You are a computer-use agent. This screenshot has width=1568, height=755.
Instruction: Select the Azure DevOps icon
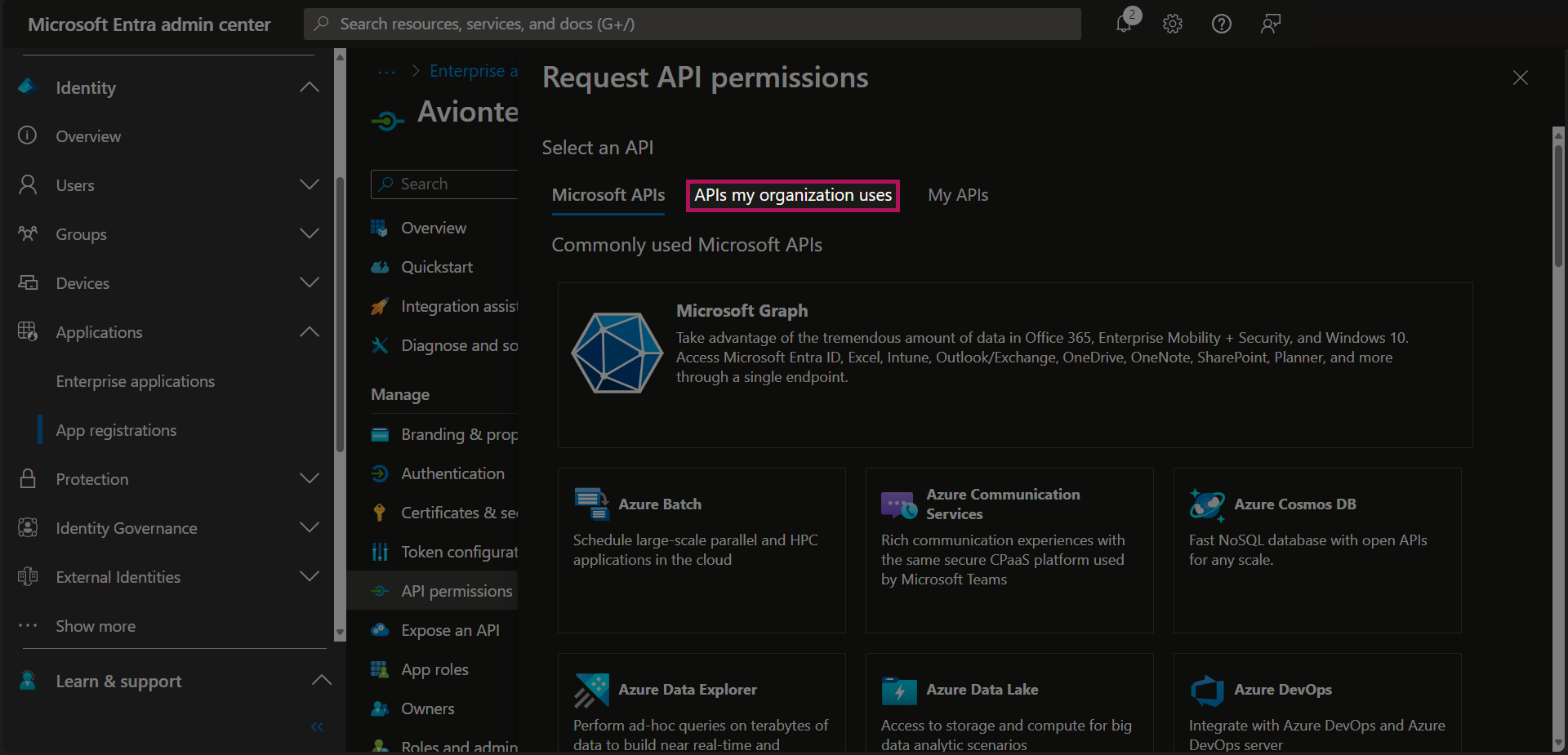1207,691
